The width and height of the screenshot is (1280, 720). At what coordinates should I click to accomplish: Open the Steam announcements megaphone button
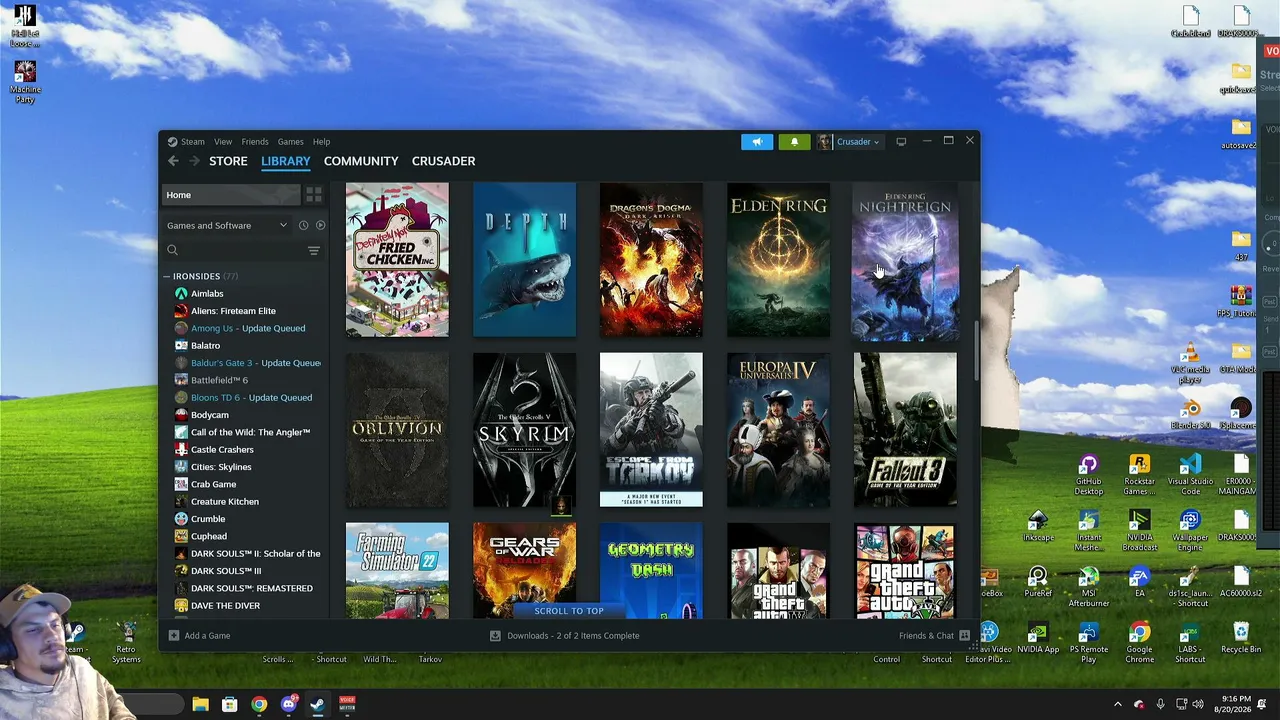tap(757, 142)
